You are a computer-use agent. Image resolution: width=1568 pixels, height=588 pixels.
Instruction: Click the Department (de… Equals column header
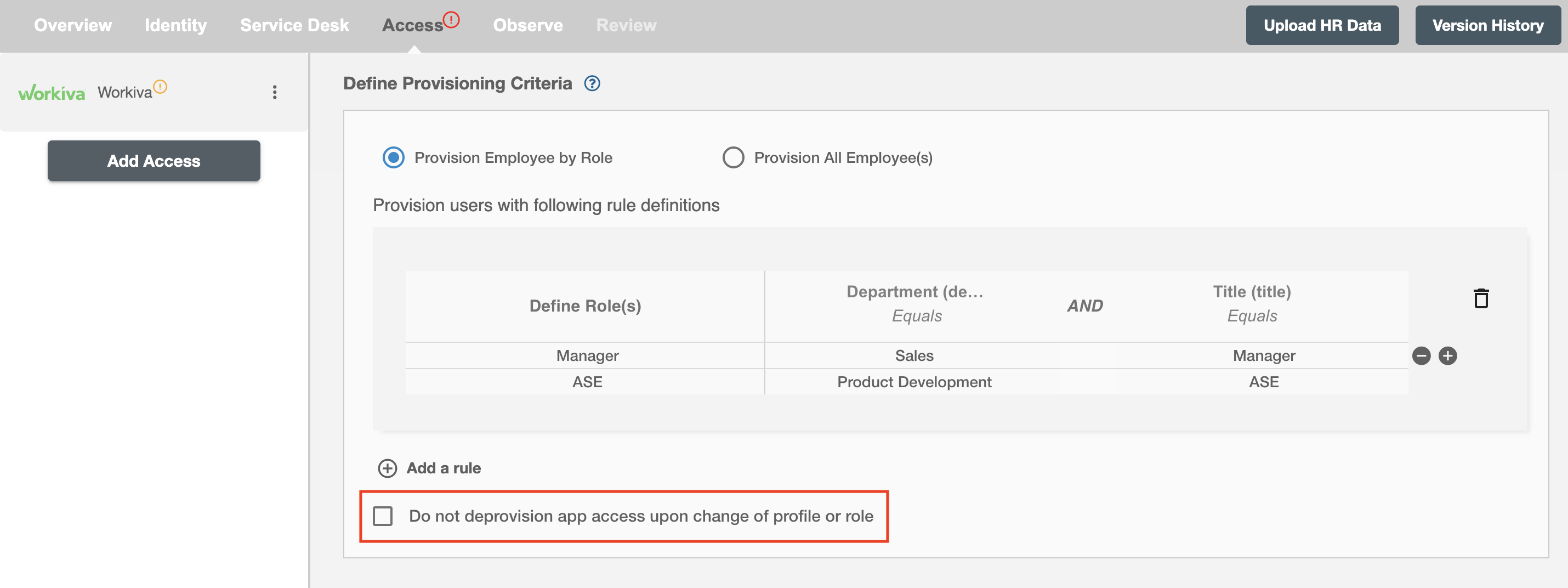coord(915,304)
